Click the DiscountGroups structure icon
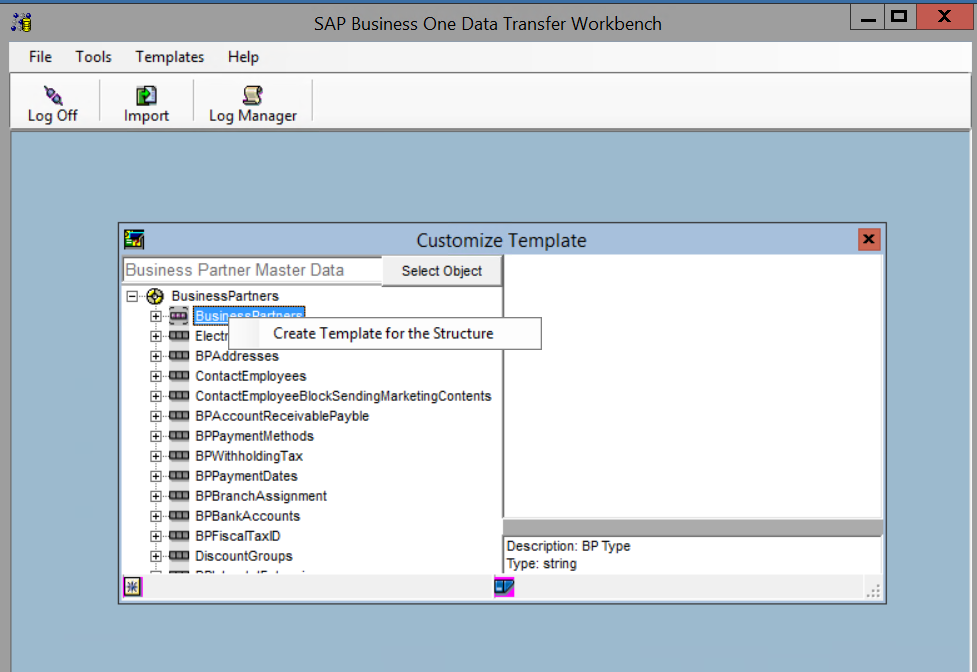Image resolution: width=977 pixels, height=672 pixels. (179, 555)
